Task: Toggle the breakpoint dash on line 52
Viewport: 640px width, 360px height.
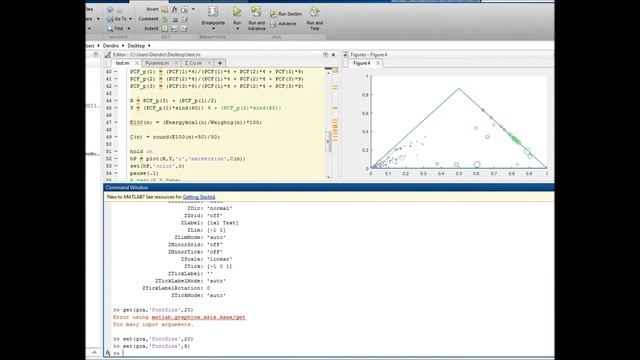Action: [x=116, y=159]
